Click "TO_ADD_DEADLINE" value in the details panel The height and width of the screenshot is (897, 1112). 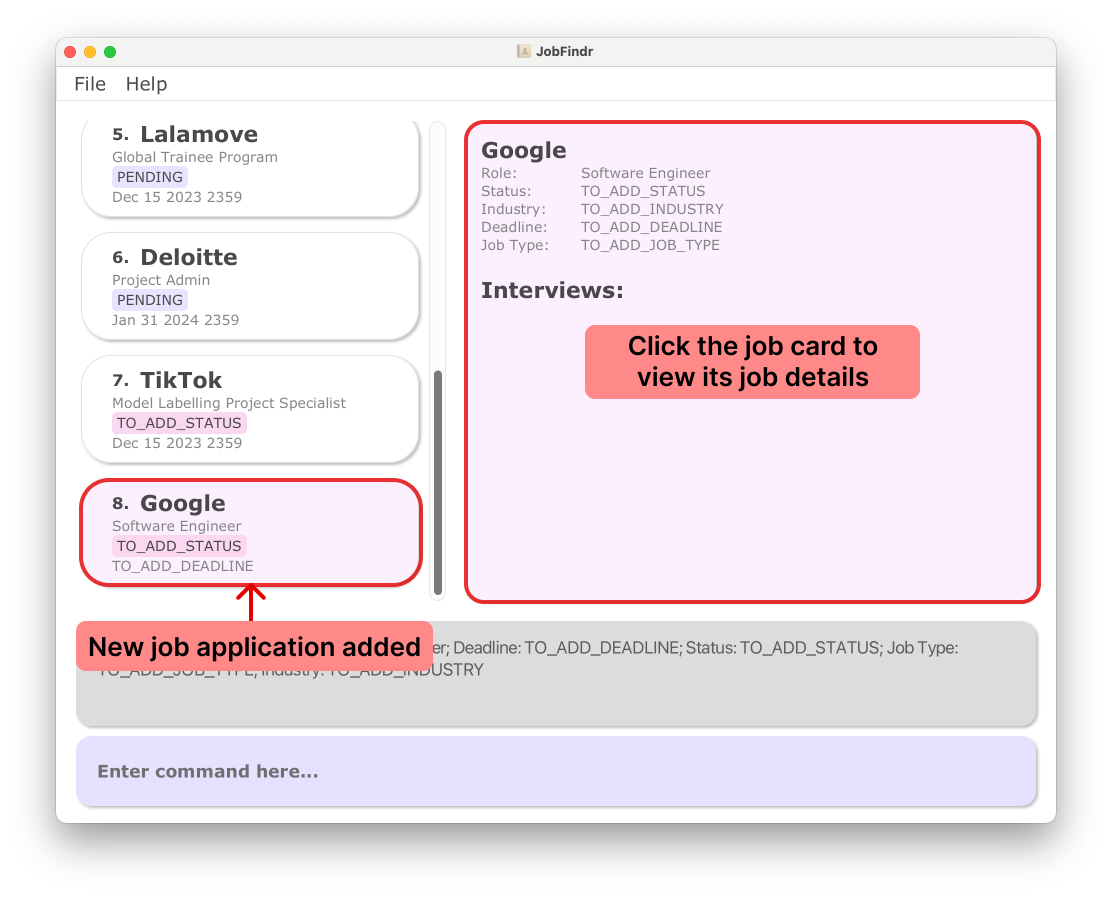tap(651, 227)
